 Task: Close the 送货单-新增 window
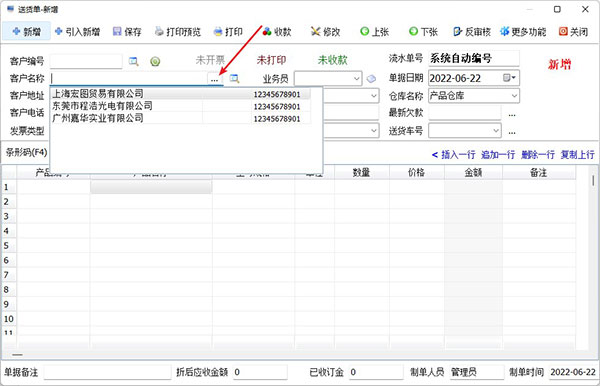(585, 9)
